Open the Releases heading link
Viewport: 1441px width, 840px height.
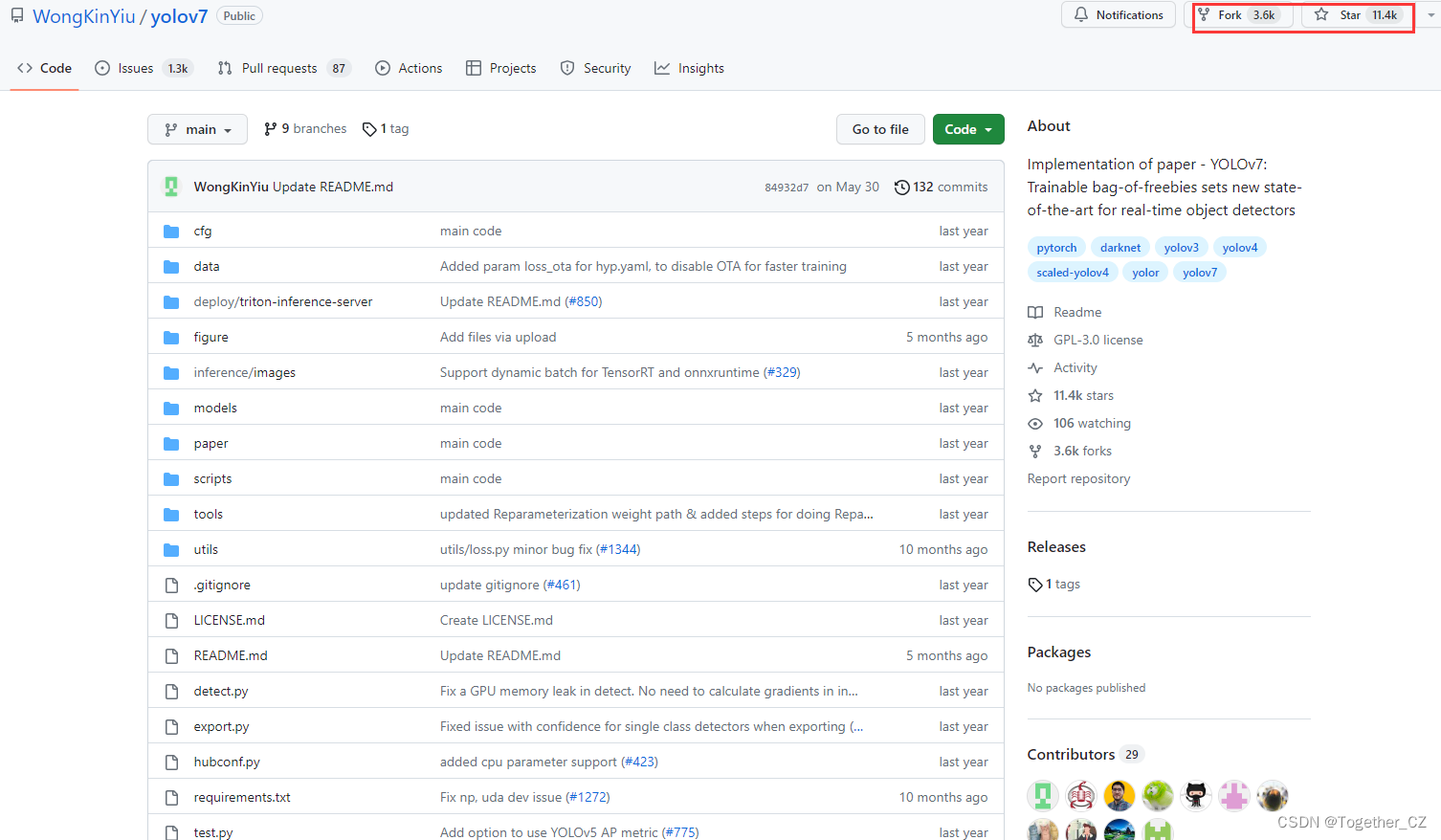[x=1056, y=546]
